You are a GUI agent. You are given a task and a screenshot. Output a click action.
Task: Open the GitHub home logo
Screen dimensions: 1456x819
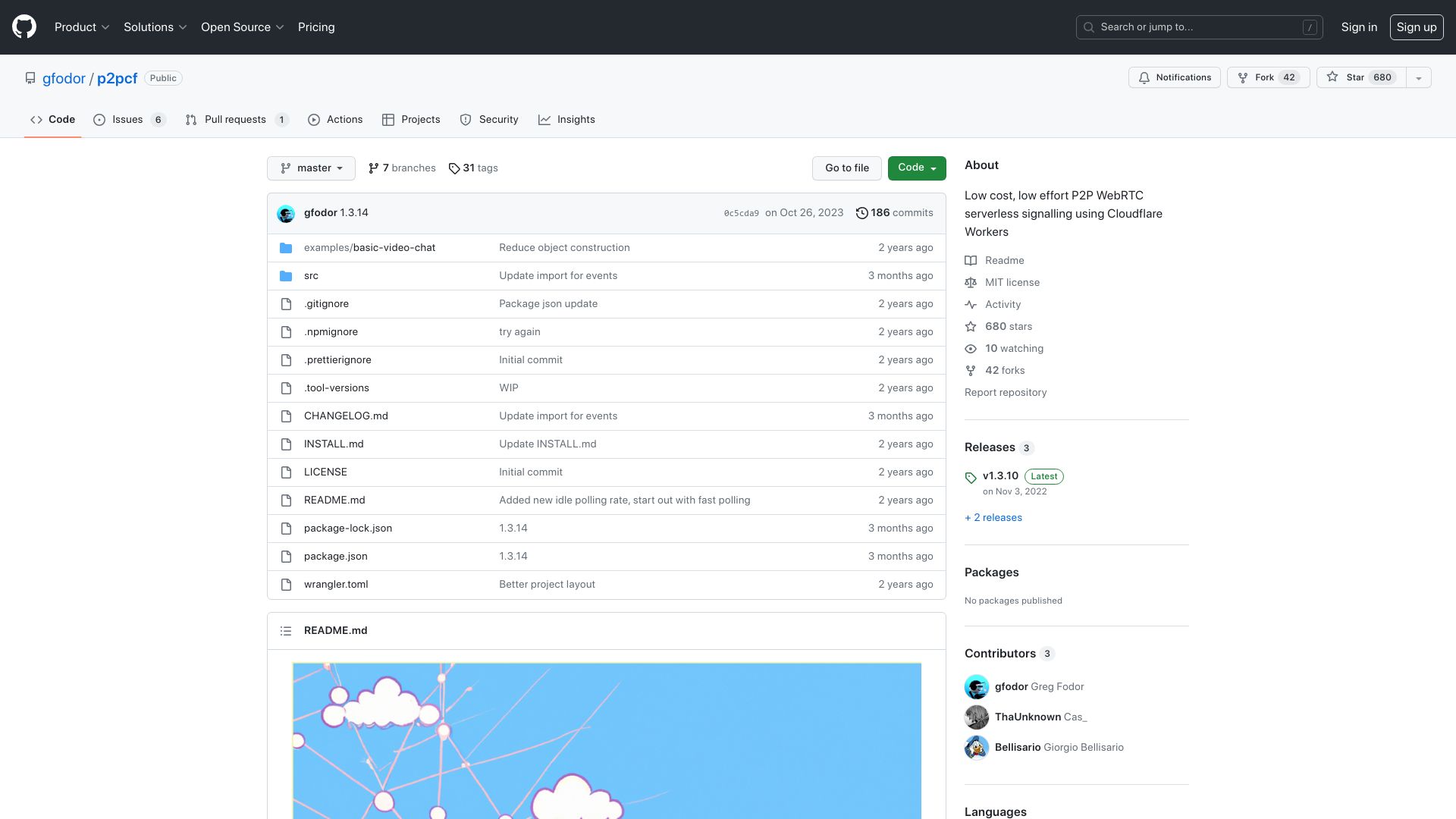(24, 27)
